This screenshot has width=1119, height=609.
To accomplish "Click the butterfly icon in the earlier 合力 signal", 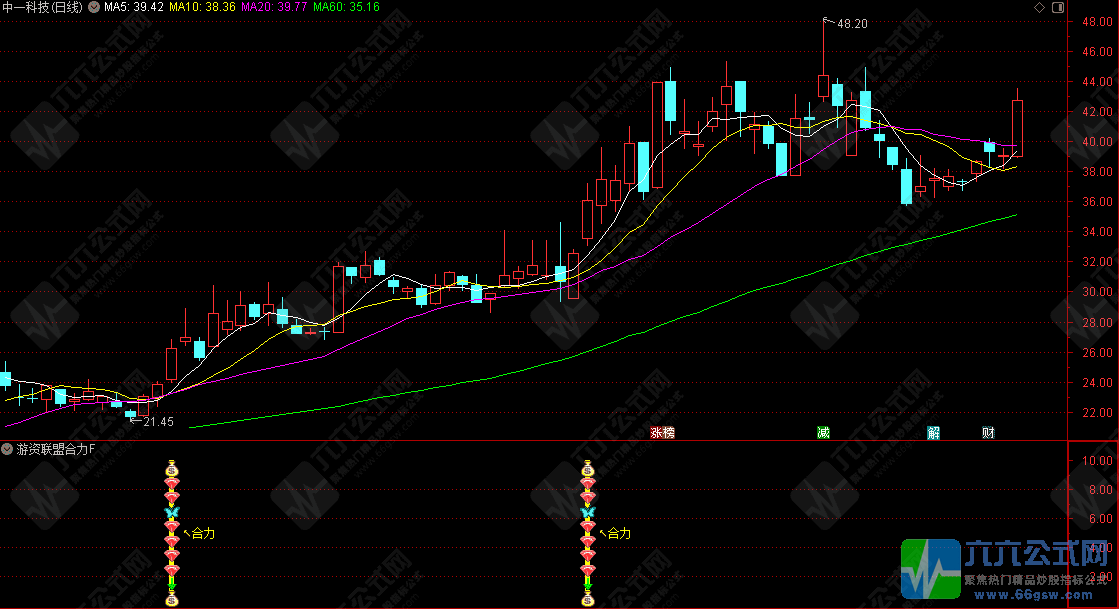I will click(171, 513).
